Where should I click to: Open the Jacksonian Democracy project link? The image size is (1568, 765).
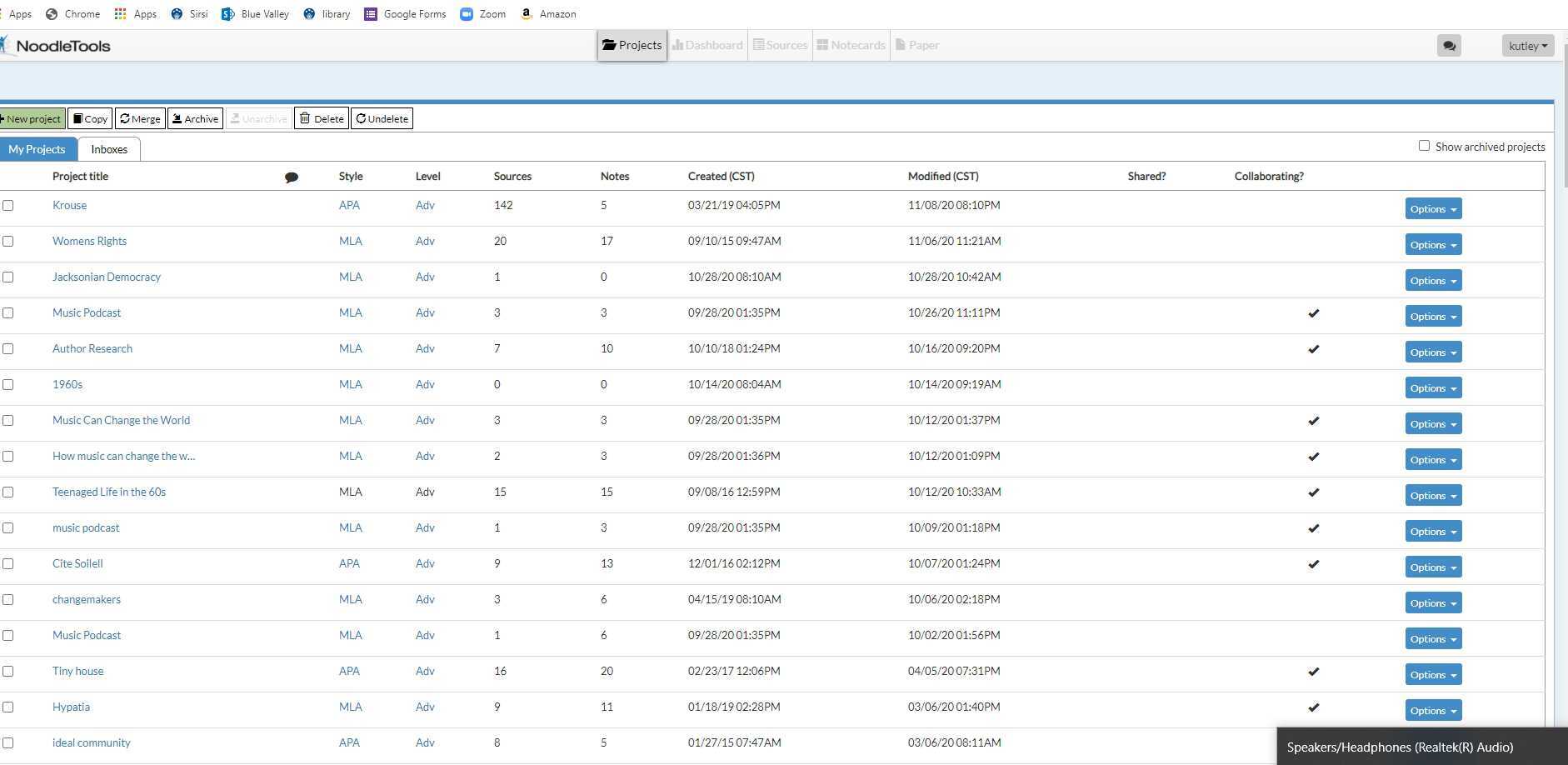coord(107,277)
